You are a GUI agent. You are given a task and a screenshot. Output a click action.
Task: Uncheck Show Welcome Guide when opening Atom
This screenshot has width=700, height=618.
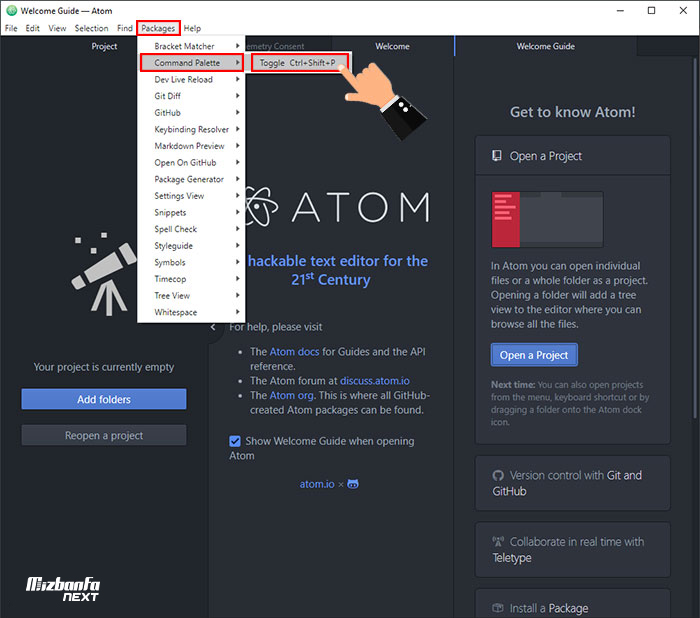coord(235,441)
